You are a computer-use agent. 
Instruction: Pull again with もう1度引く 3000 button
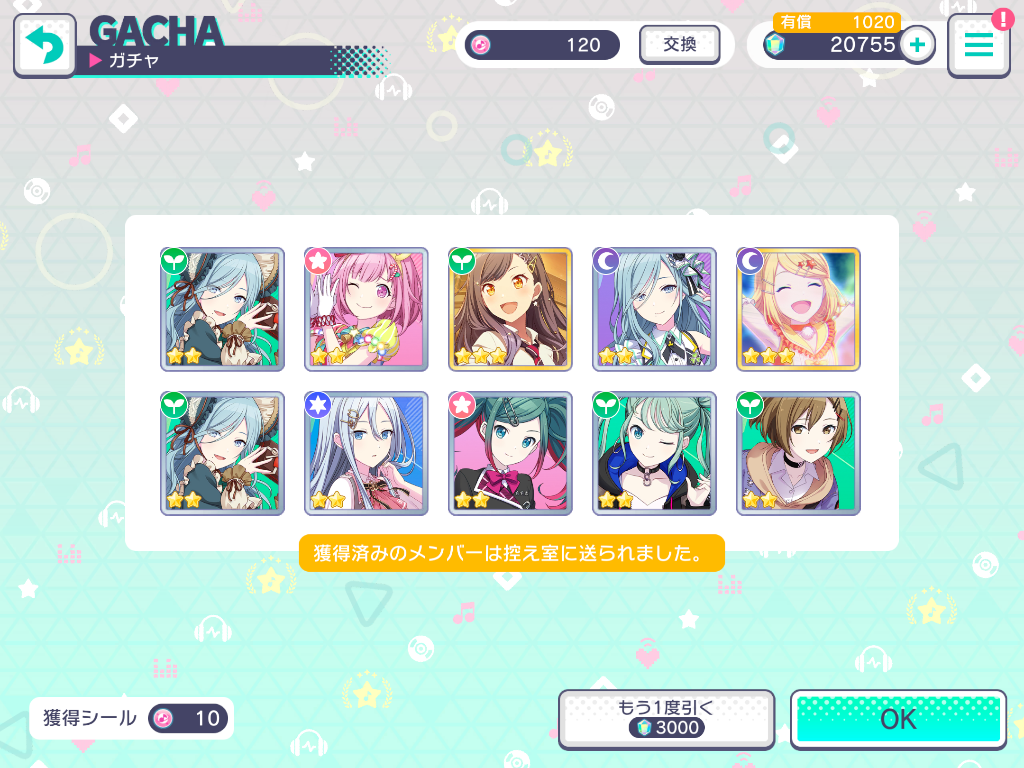coord(666,718)
